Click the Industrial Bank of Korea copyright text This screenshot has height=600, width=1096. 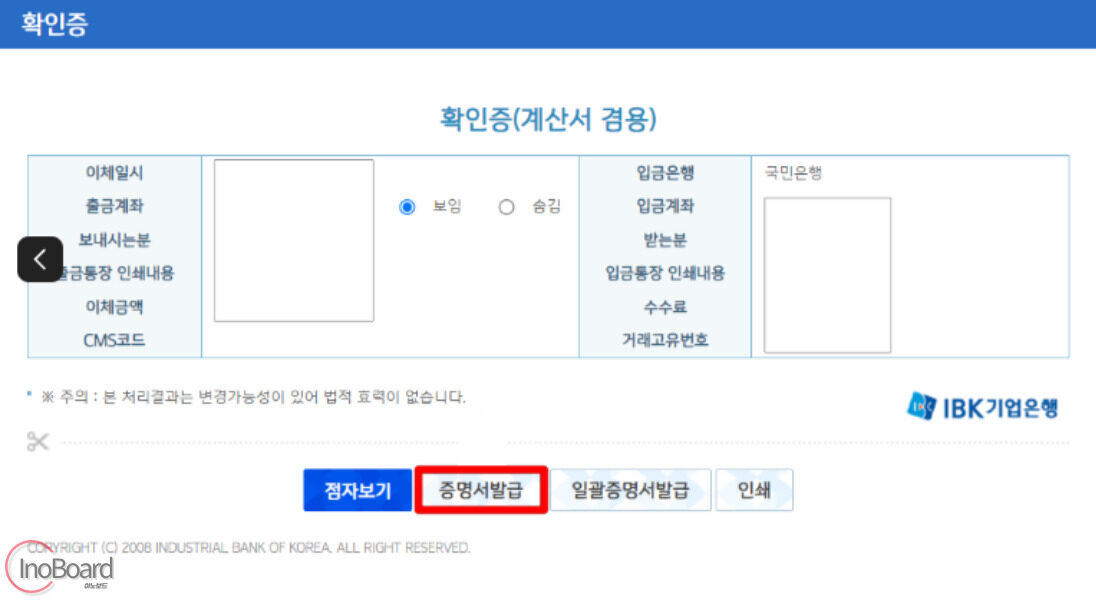pos(248,548)
